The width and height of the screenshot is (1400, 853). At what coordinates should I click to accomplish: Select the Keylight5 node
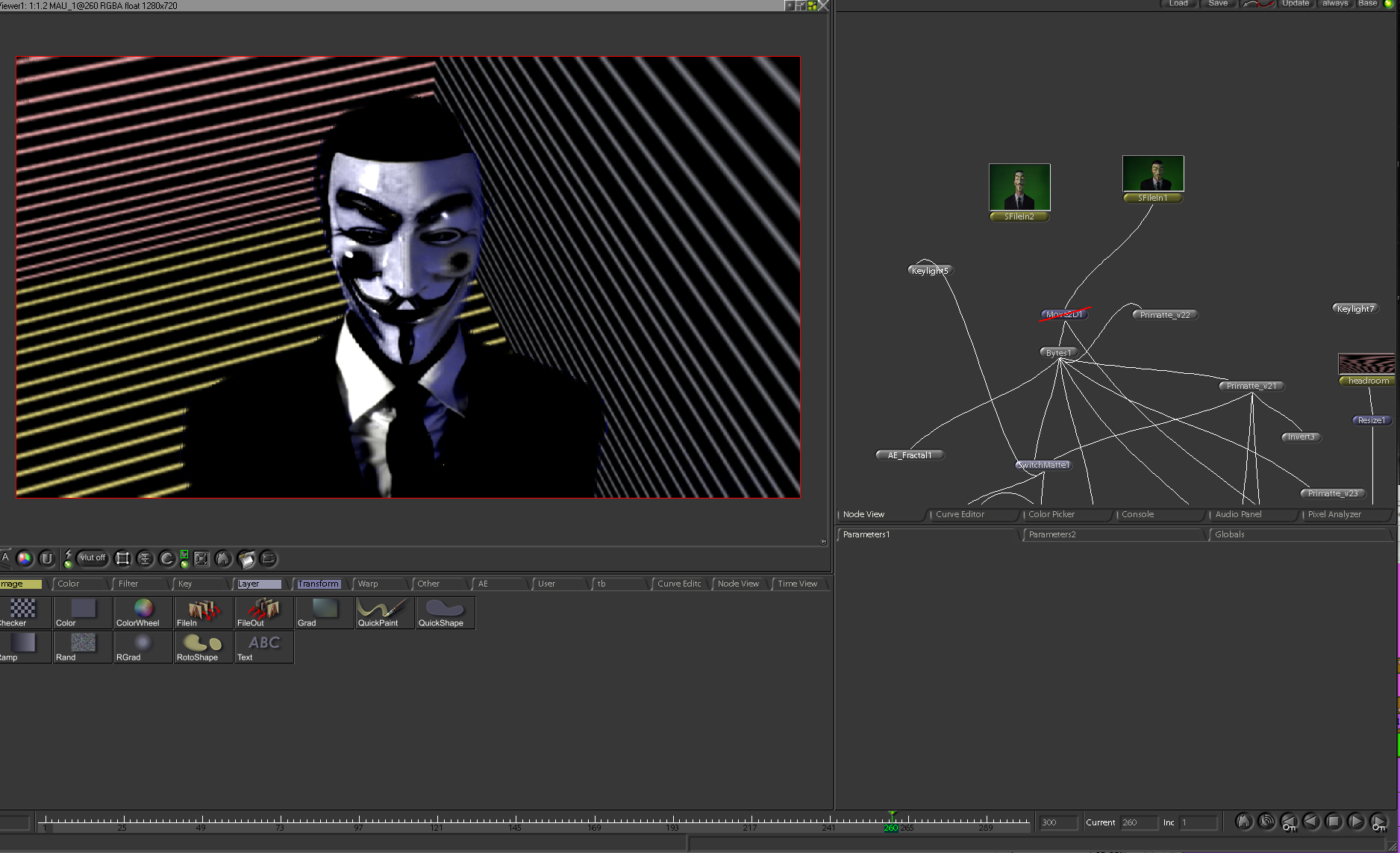click(930, 271)
